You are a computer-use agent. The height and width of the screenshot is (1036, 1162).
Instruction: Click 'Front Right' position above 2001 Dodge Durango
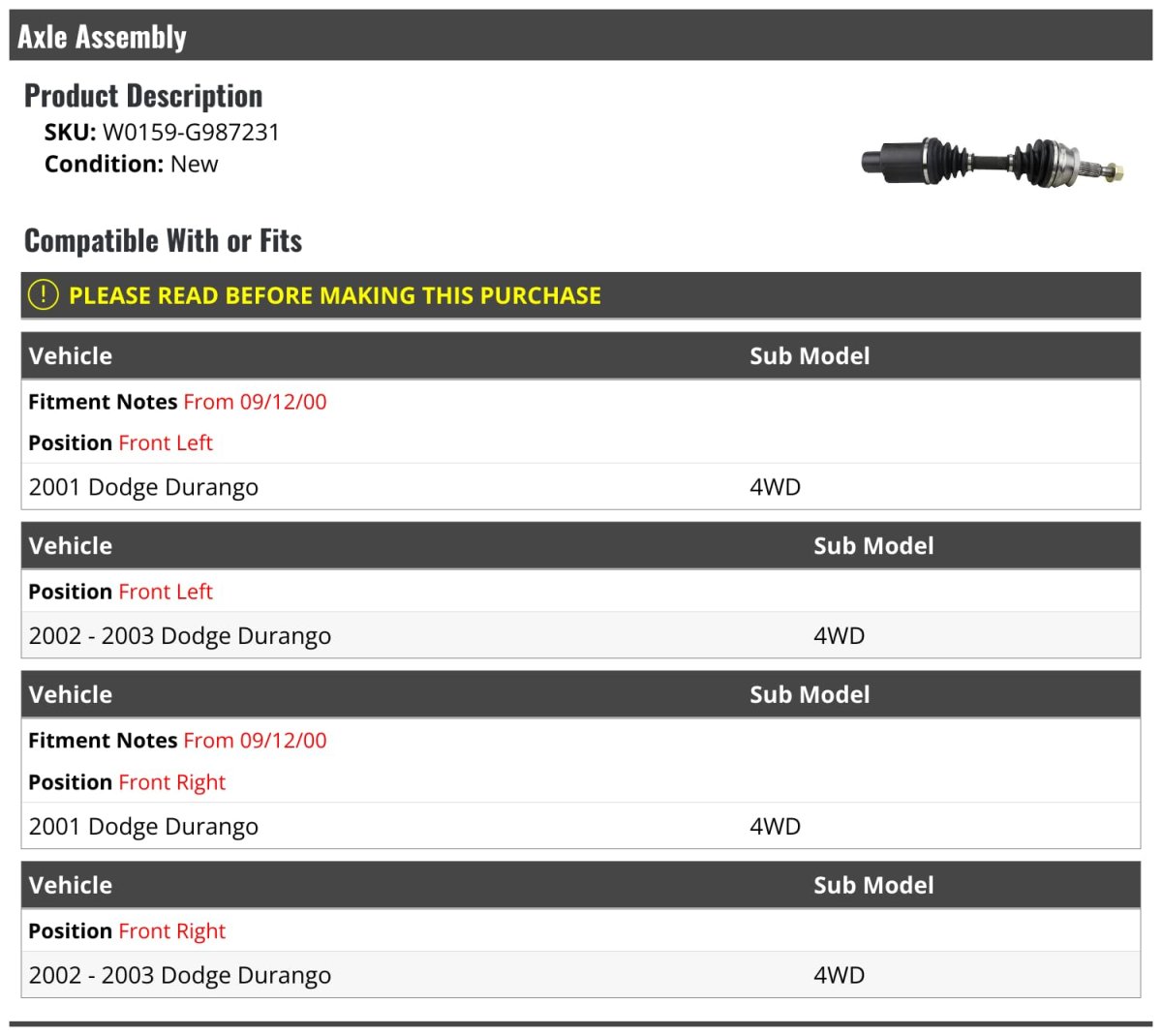[x=171, y=782]
